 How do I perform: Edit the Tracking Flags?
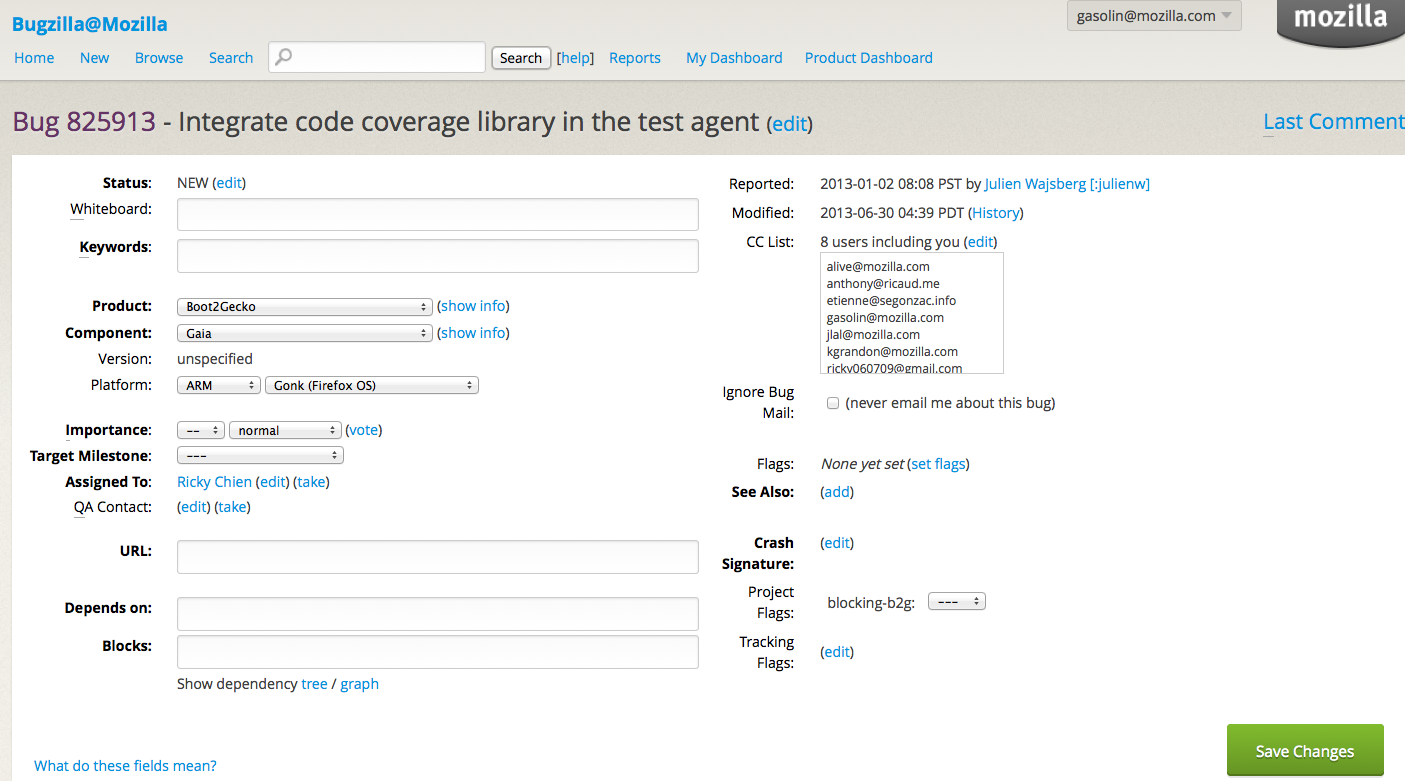tap(837, 652)
